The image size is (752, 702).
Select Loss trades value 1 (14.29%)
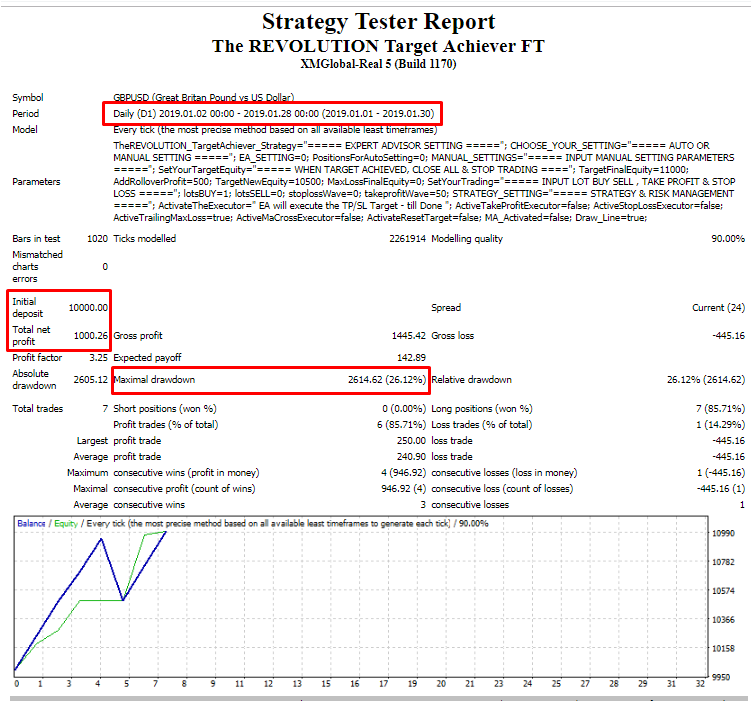click(x=720, y=424)
